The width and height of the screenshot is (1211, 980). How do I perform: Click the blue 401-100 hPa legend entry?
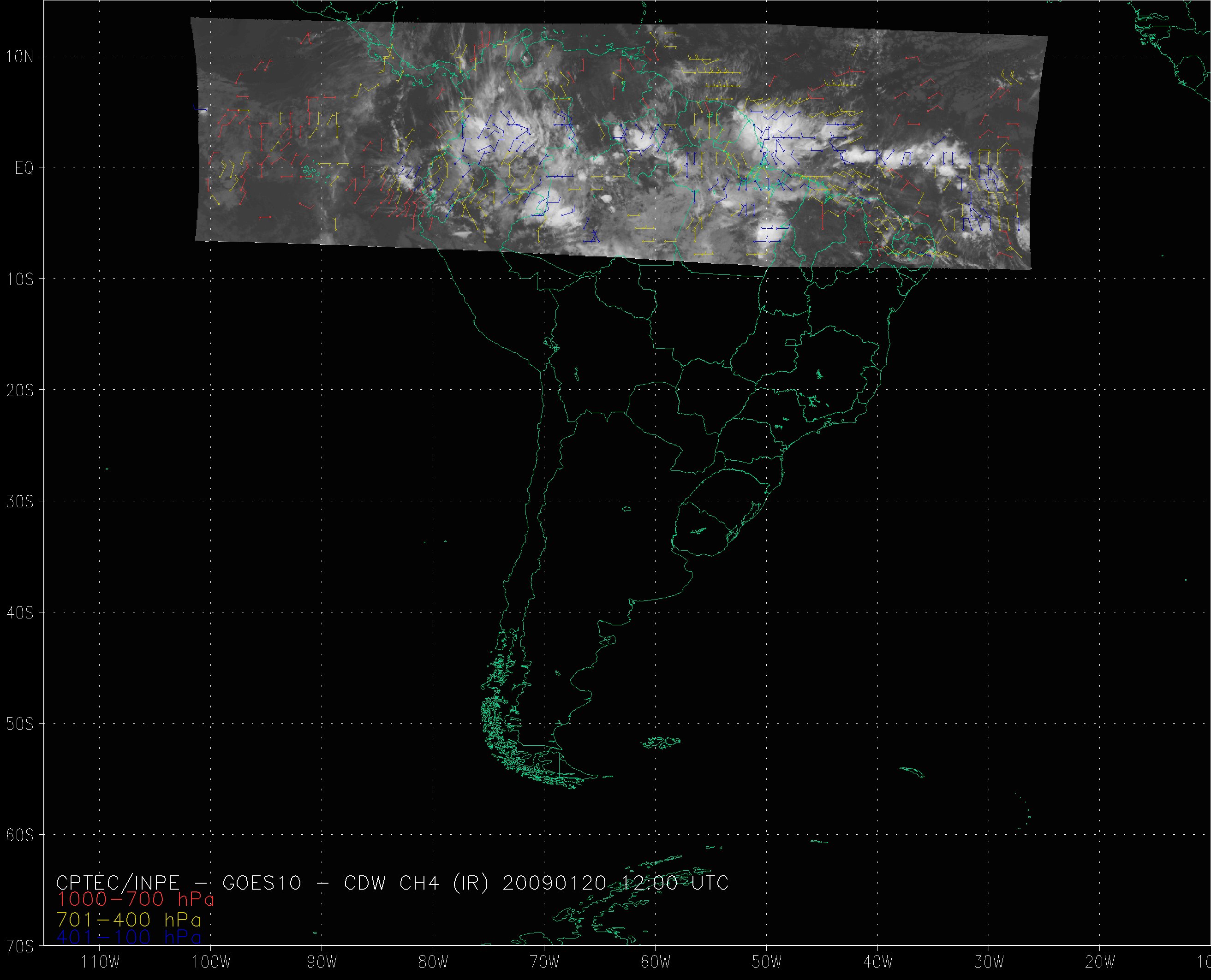[x=129, y=937]
